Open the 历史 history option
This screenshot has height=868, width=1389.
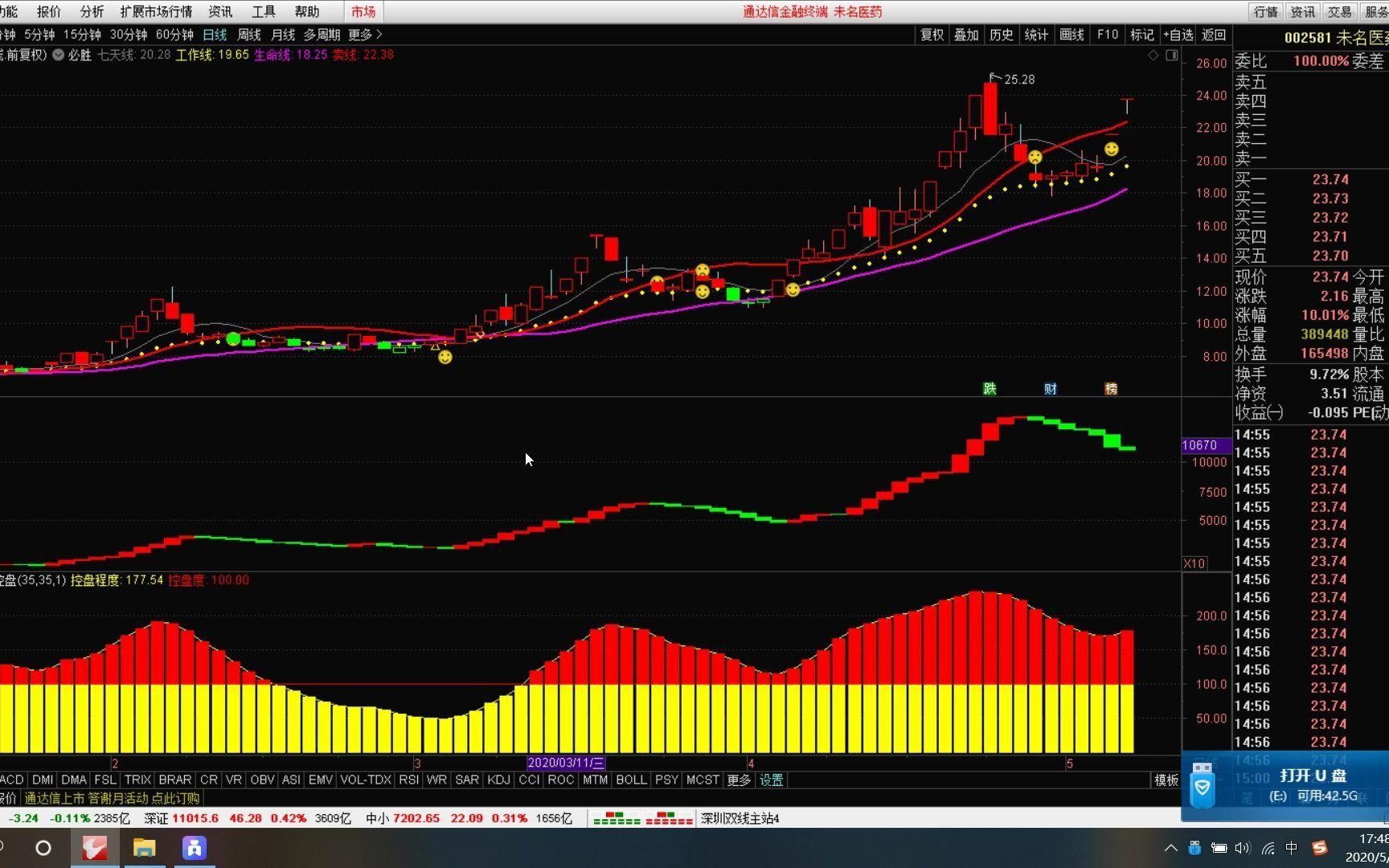[1002, 35]
